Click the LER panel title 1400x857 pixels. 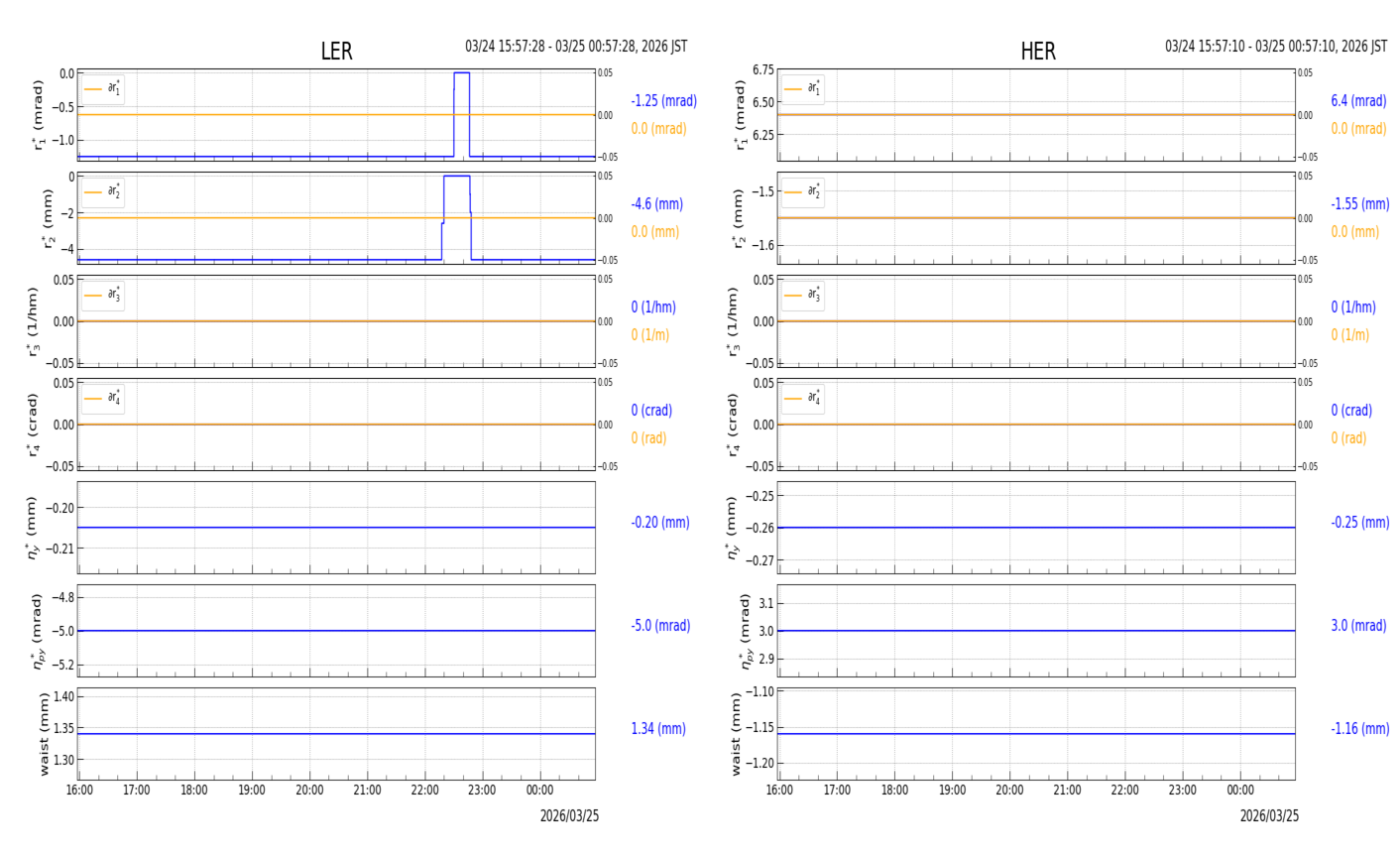click(x=336, y=52)
